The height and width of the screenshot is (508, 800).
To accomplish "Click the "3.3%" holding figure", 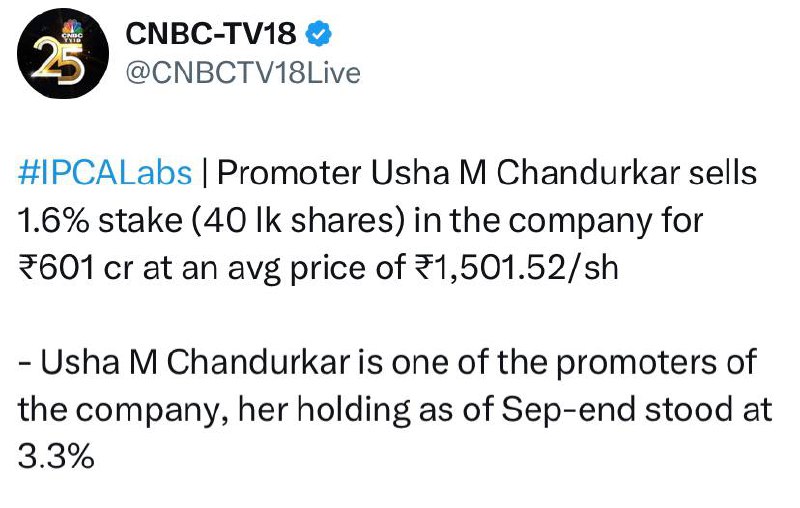I will click(56, 456).
